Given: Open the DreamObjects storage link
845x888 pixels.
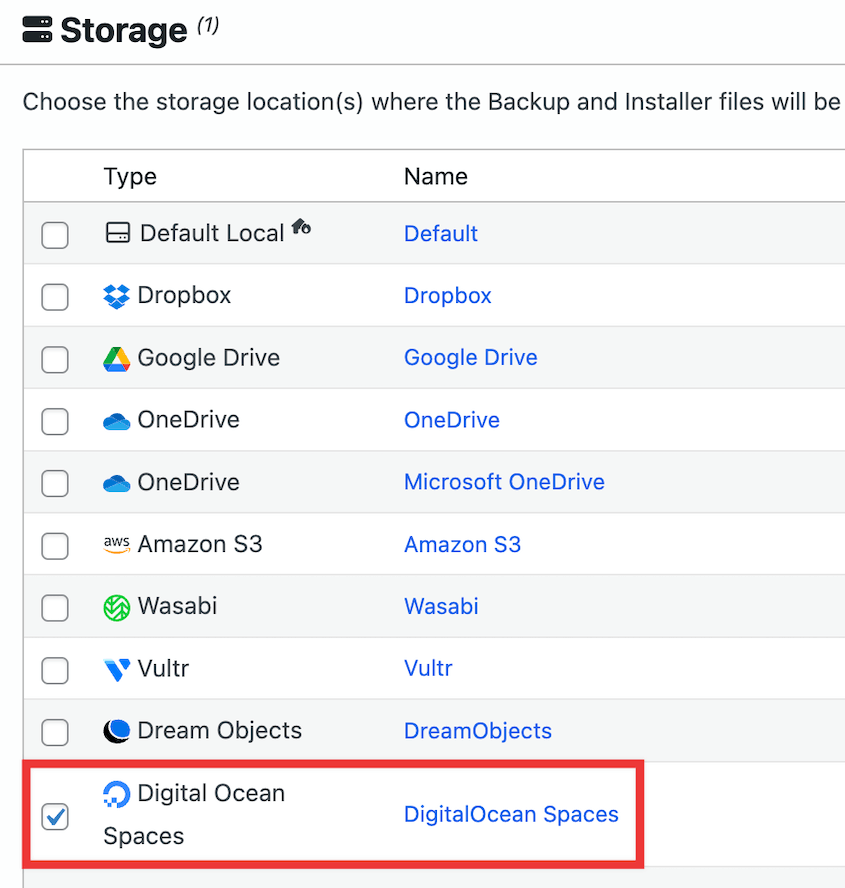Looking at the screenshot, I should click(477, 731).
